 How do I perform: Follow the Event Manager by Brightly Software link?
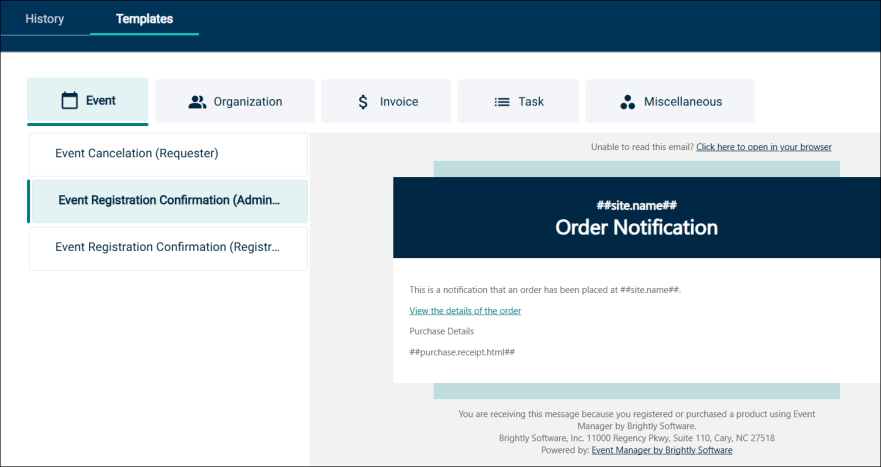pos(662,450)
